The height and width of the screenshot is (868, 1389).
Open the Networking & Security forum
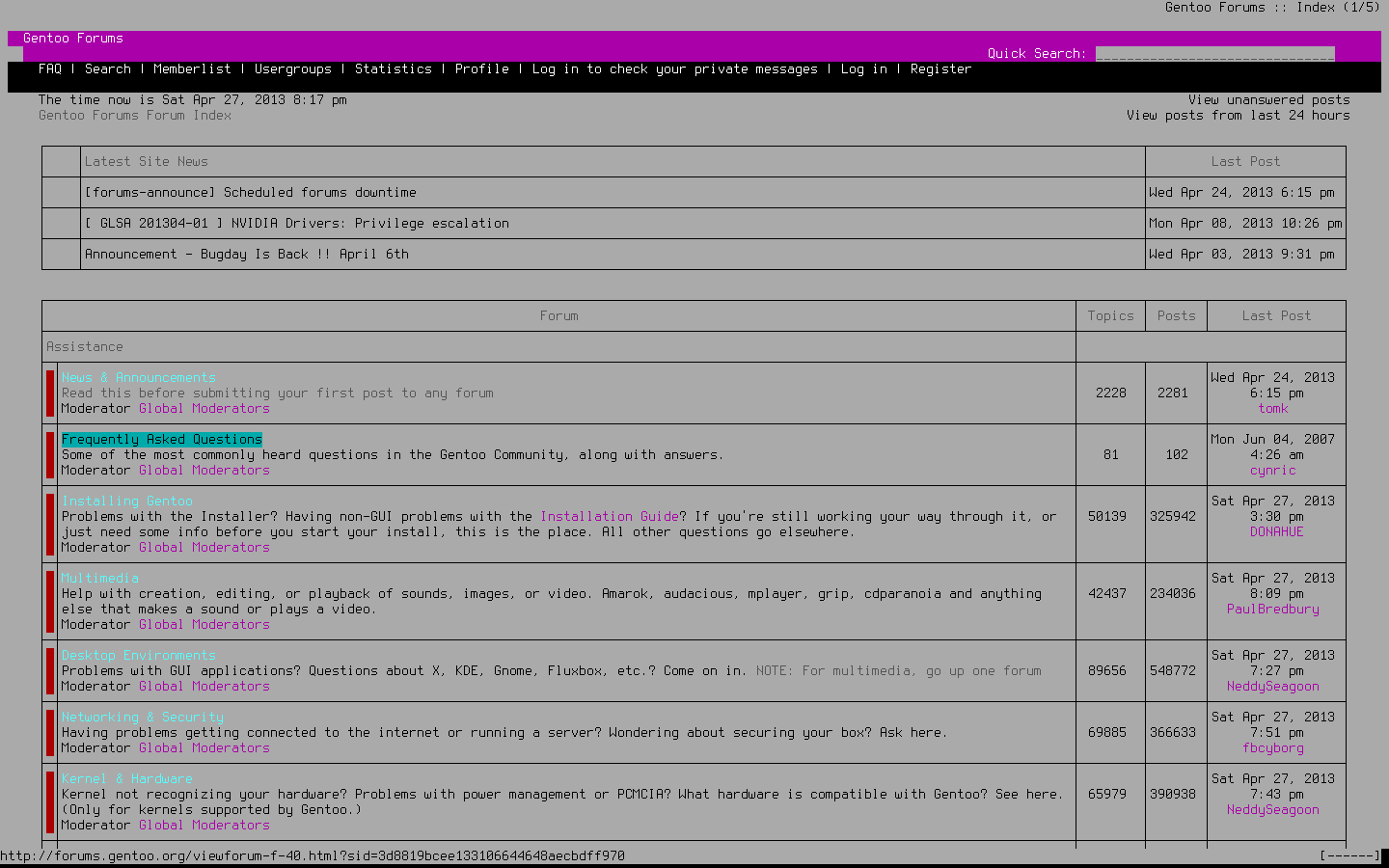coord(143,717)
